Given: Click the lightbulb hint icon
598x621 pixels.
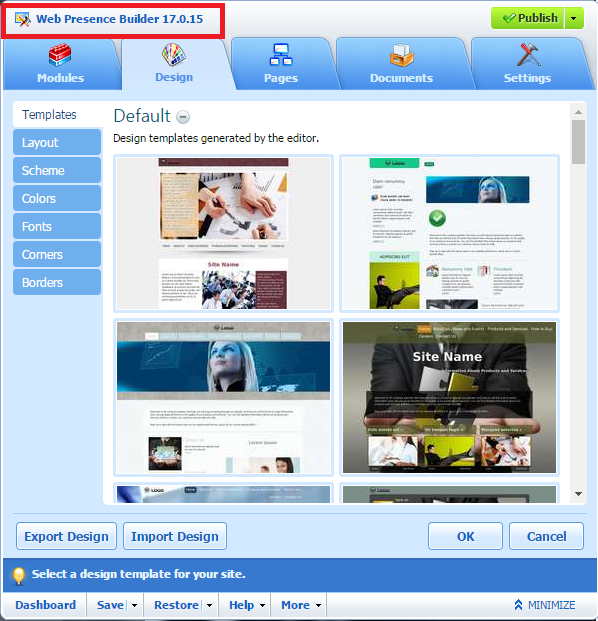Looking at the screenshot, I should [x=19, y=575].
